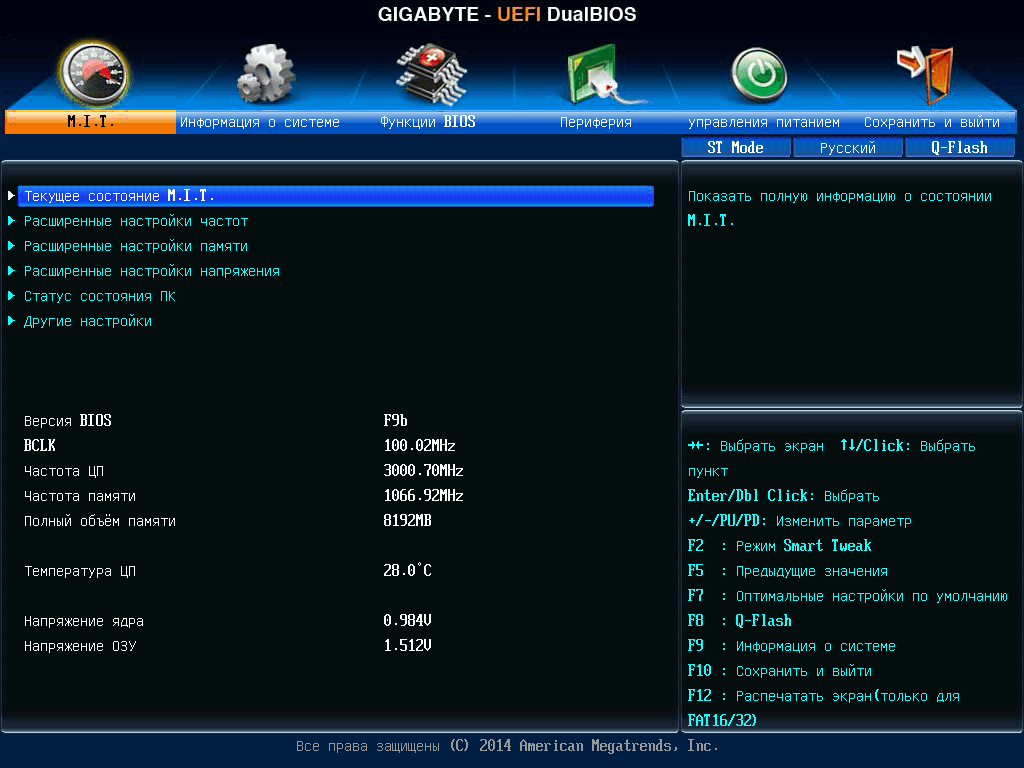Open Статус состояния ПК submenu
Image resolution: width=1024 pixels, height=768 pixels.
(x=99, y=296)
